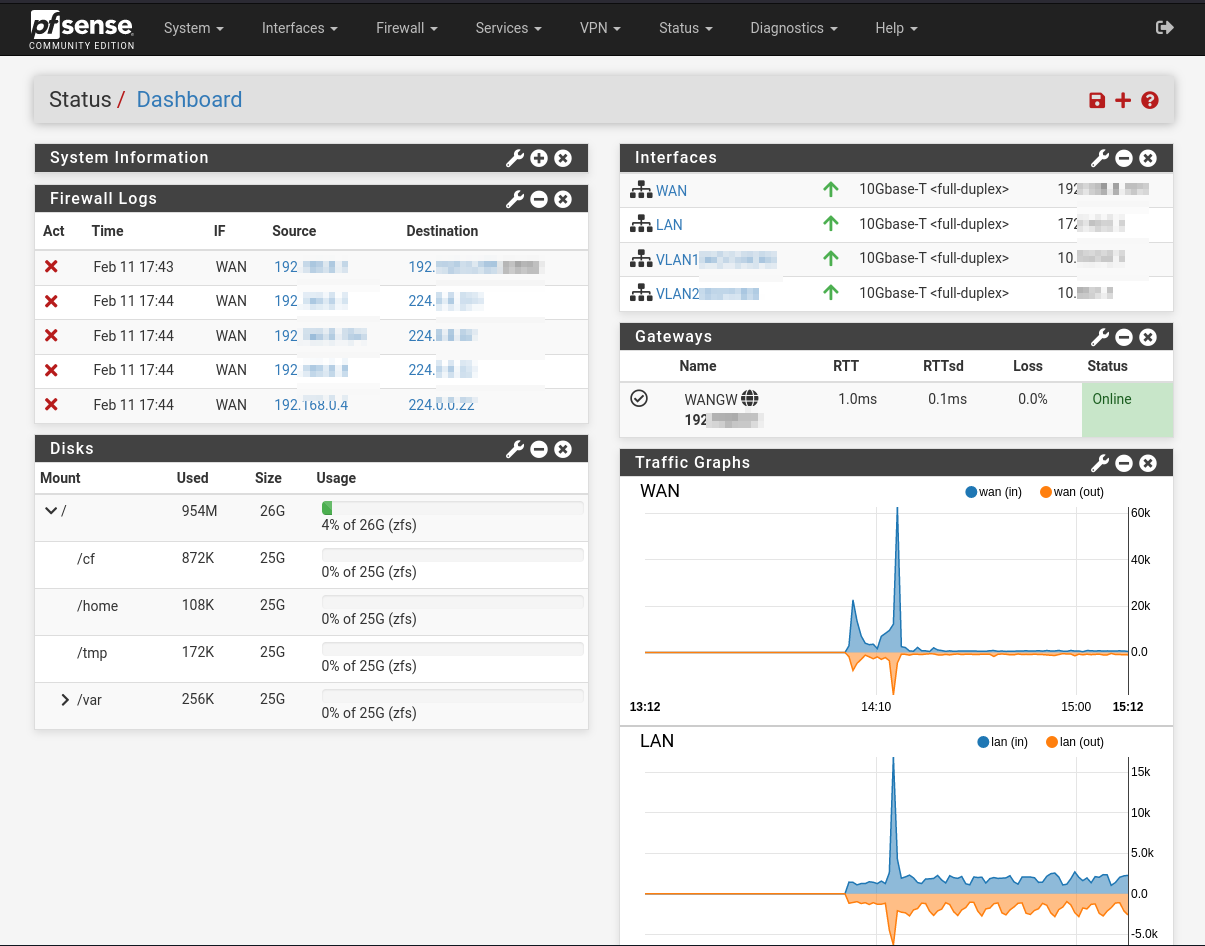Minimize the Interfaces widget
This screenshot has height=946, width=1205.
(x=1124, y=158)
